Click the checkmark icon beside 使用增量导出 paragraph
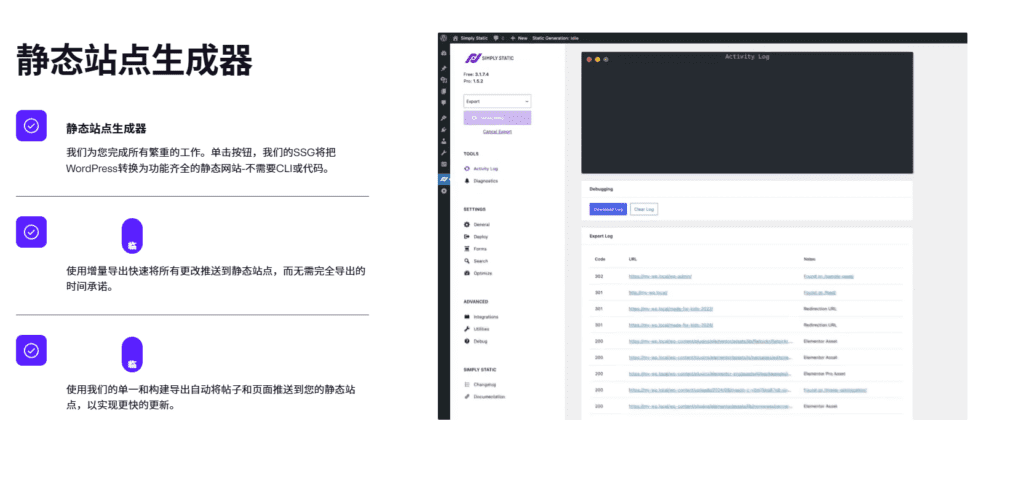1024x483 pixels. pos(31,232)
